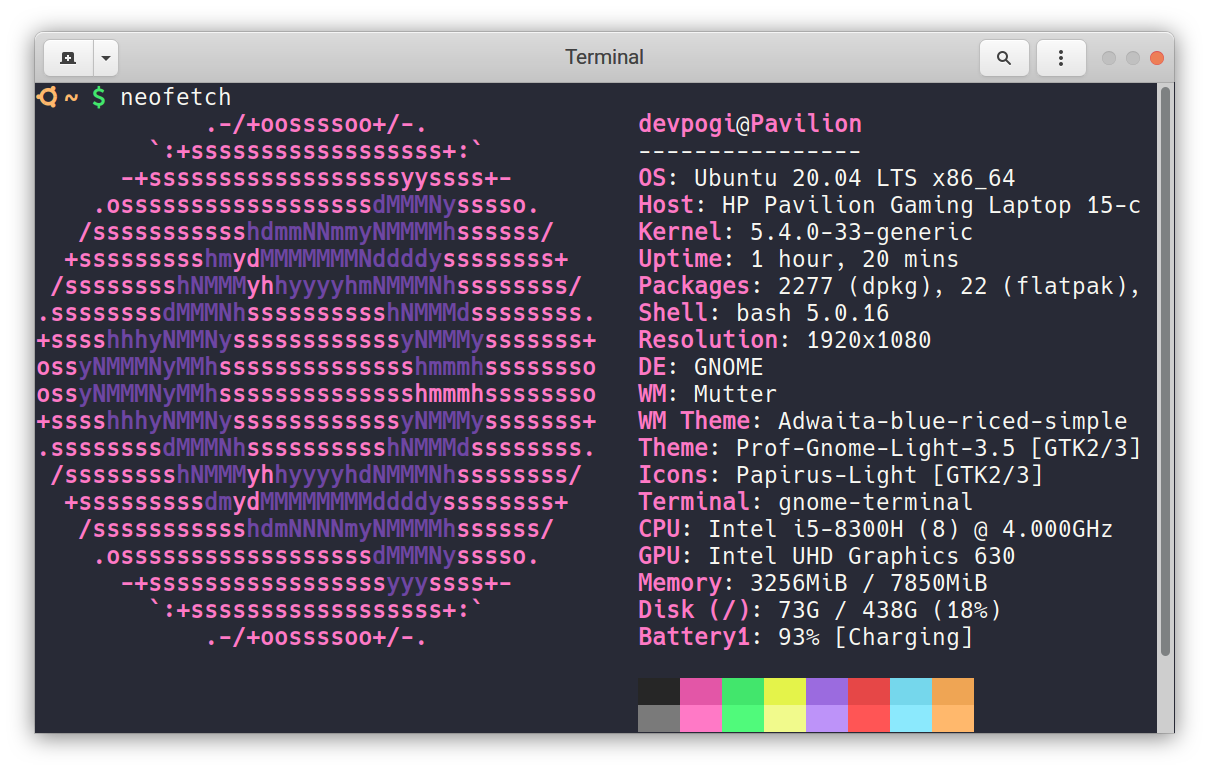Click the Terminal gnome-terminal info line
This screenshot has width=1209, height=771.
[x=806, y=502]
